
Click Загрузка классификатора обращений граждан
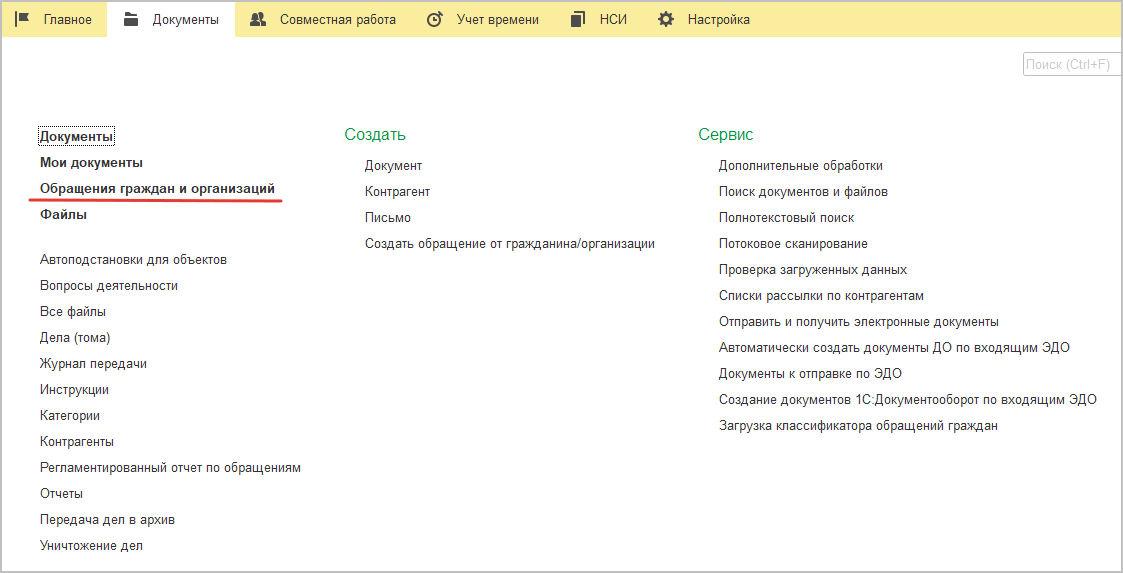[x=858, y=425]
